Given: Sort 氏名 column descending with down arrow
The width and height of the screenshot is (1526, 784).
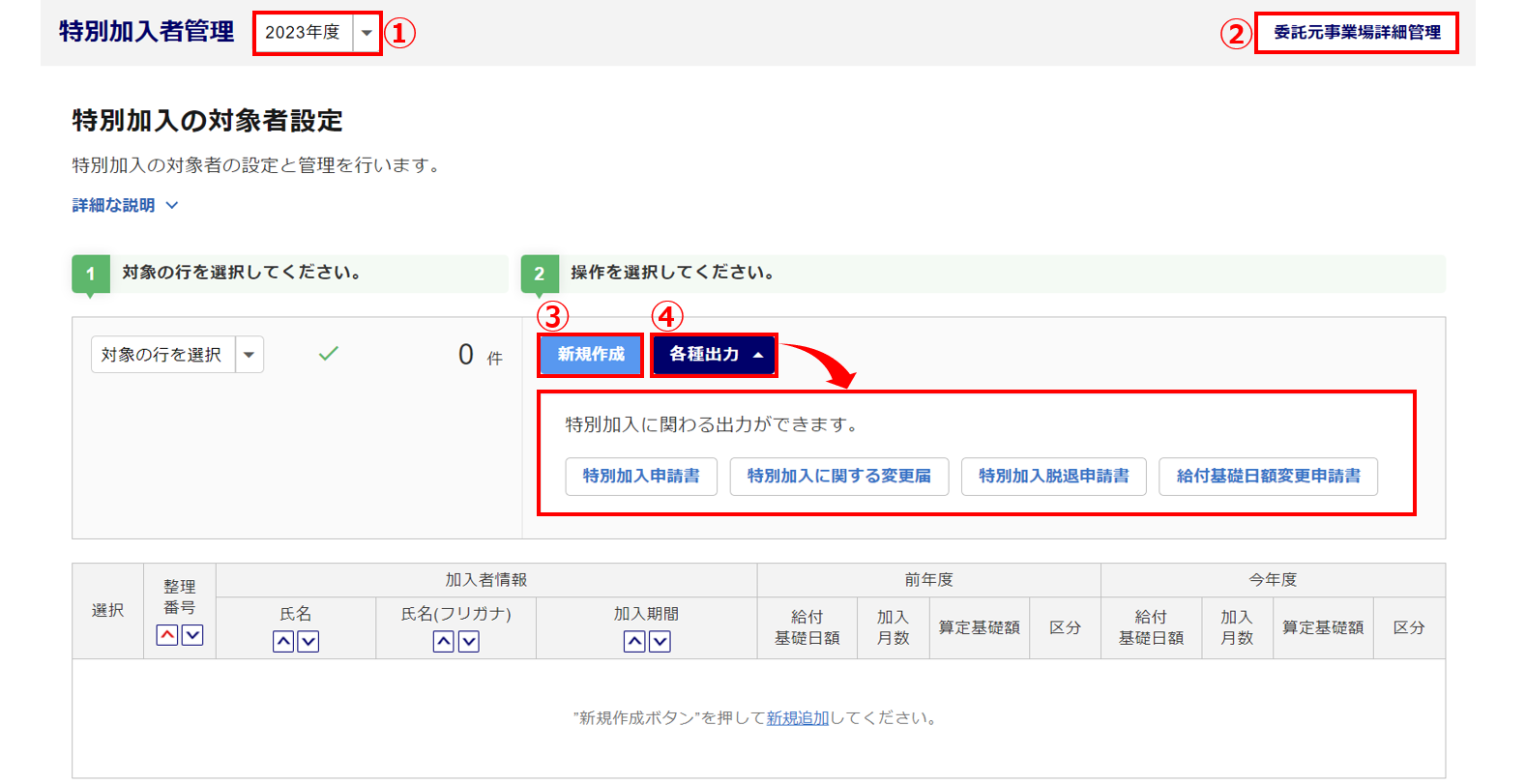Looking at the screenshot, I should click(308, 641).
